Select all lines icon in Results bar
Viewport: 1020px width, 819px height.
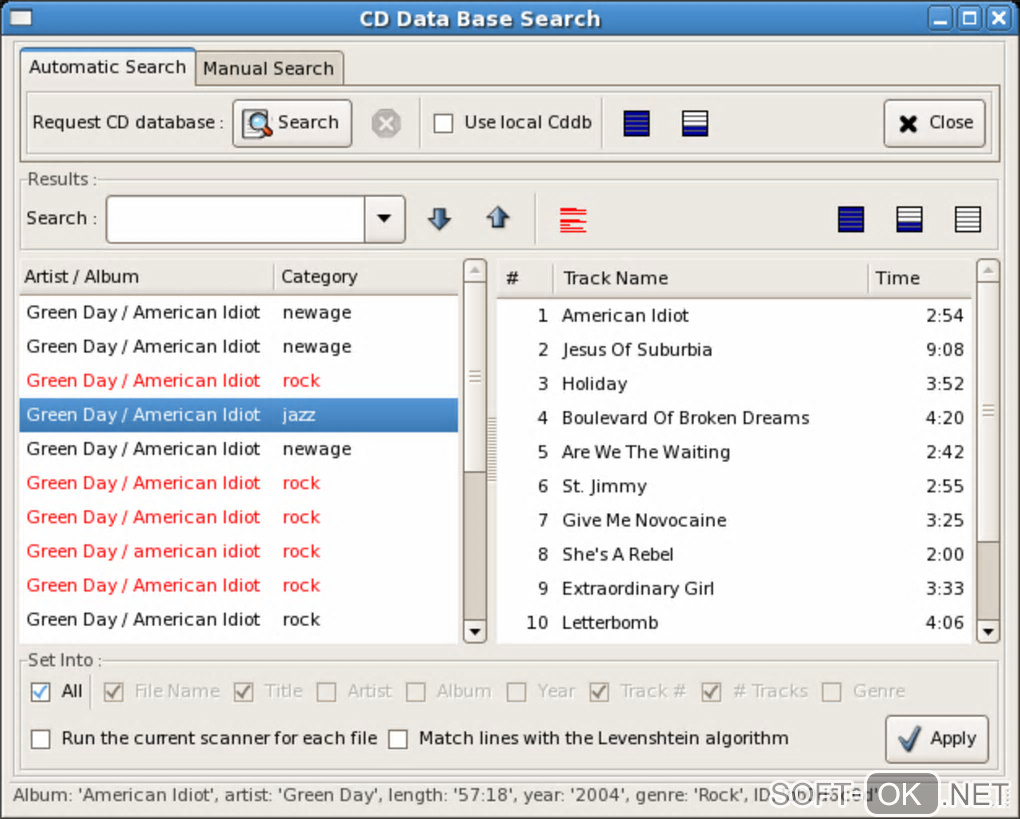(851, 219)
